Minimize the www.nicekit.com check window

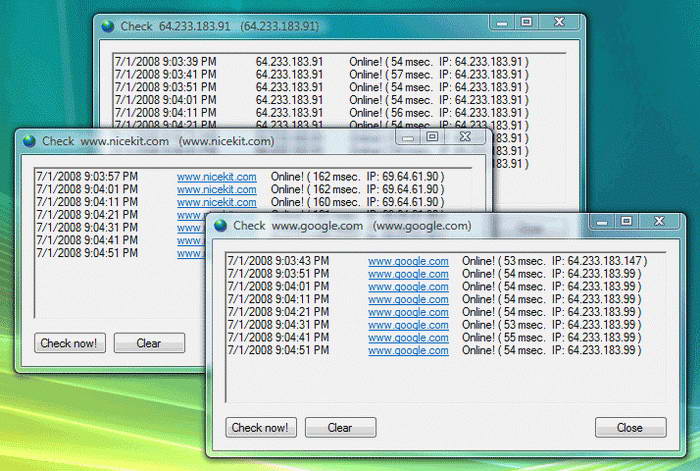point(409,136)
